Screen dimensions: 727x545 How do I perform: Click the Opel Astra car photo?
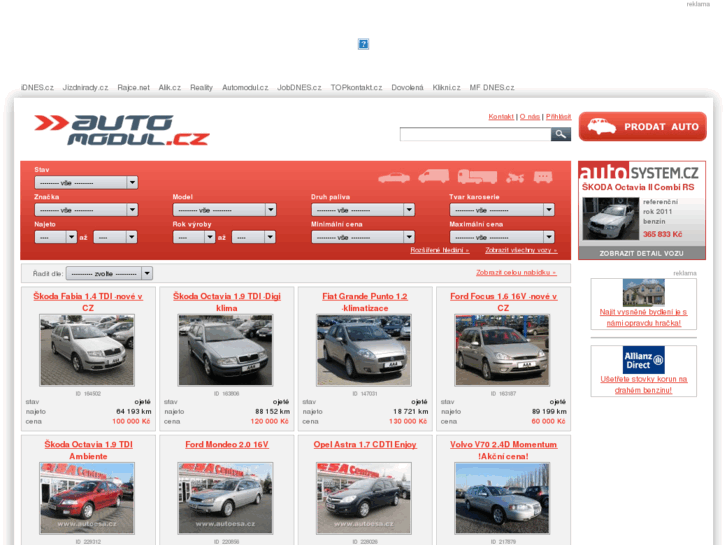(x=364, y=498)
